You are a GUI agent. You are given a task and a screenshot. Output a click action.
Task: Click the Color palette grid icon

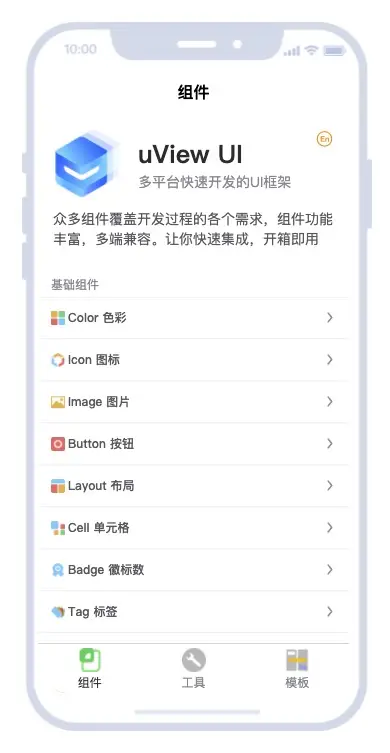pyautogui.click(x=58, y=318)
